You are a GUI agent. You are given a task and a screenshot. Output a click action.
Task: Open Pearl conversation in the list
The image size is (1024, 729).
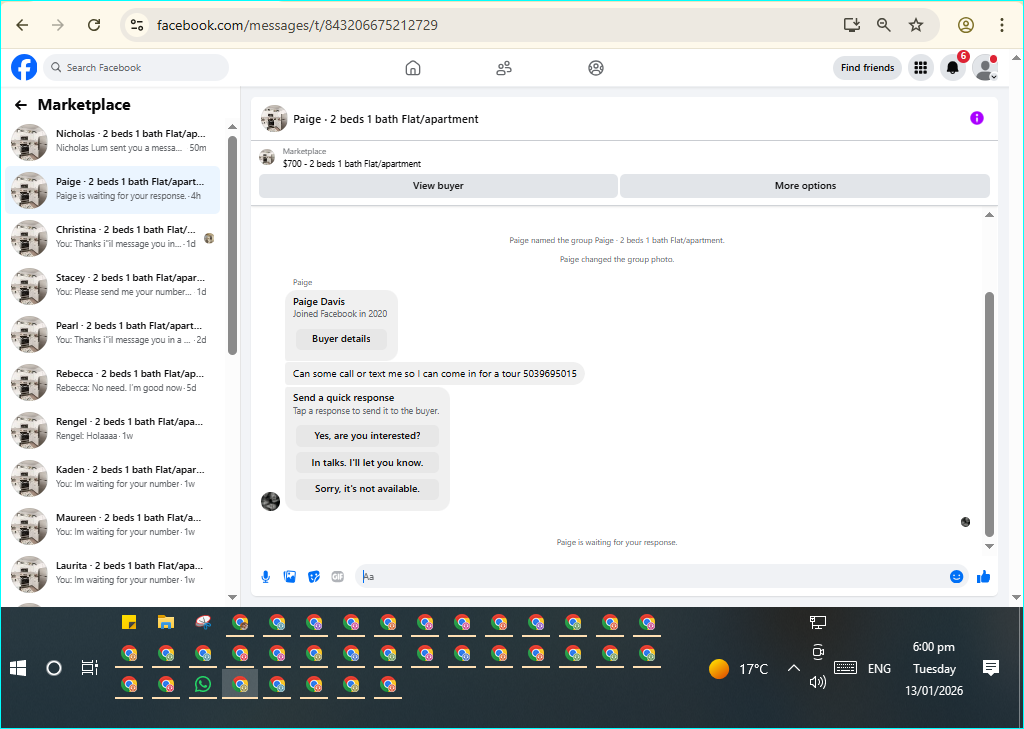(x=113, y=334)
